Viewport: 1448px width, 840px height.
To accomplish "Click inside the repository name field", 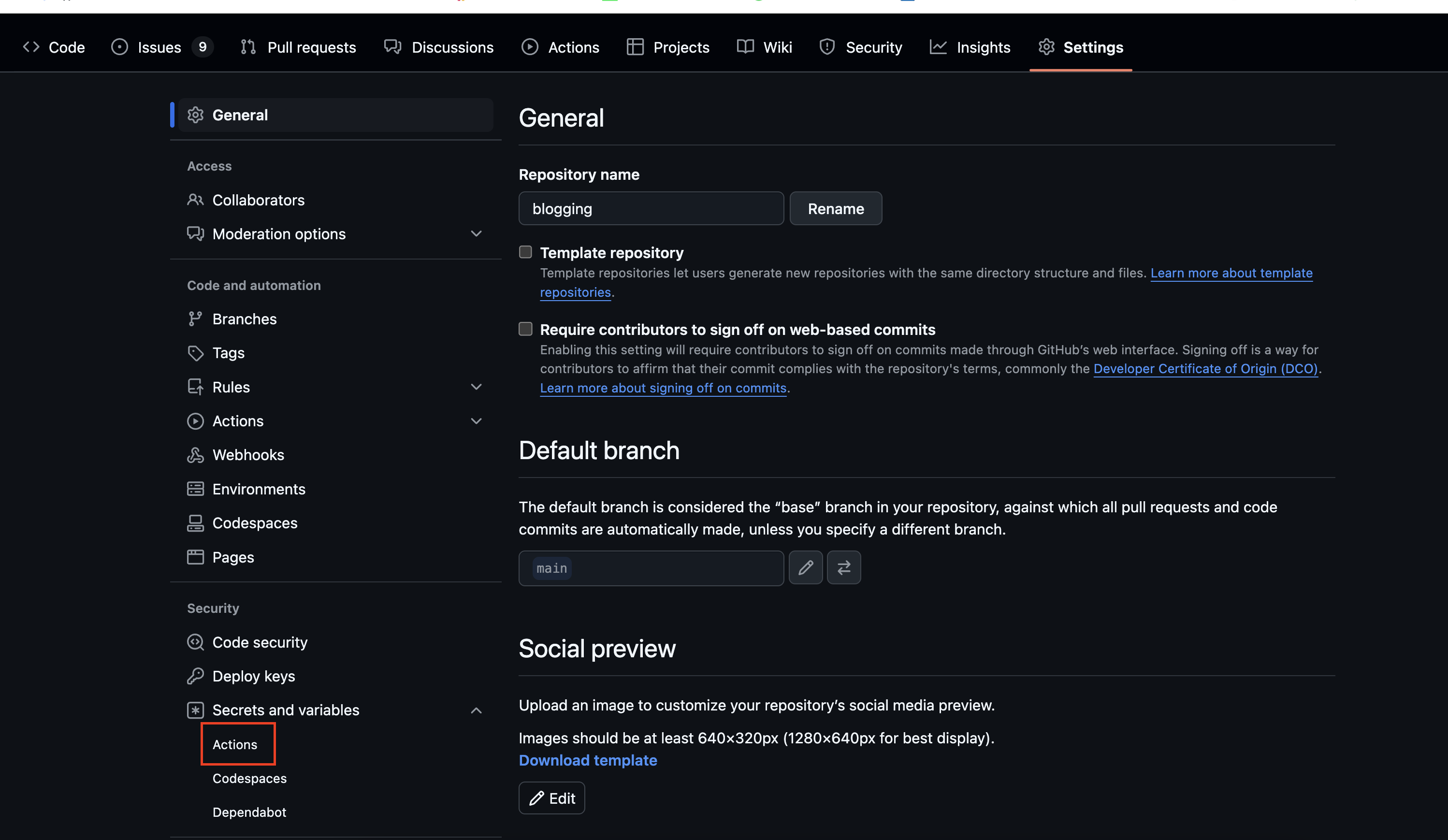I will click(650, 208).
